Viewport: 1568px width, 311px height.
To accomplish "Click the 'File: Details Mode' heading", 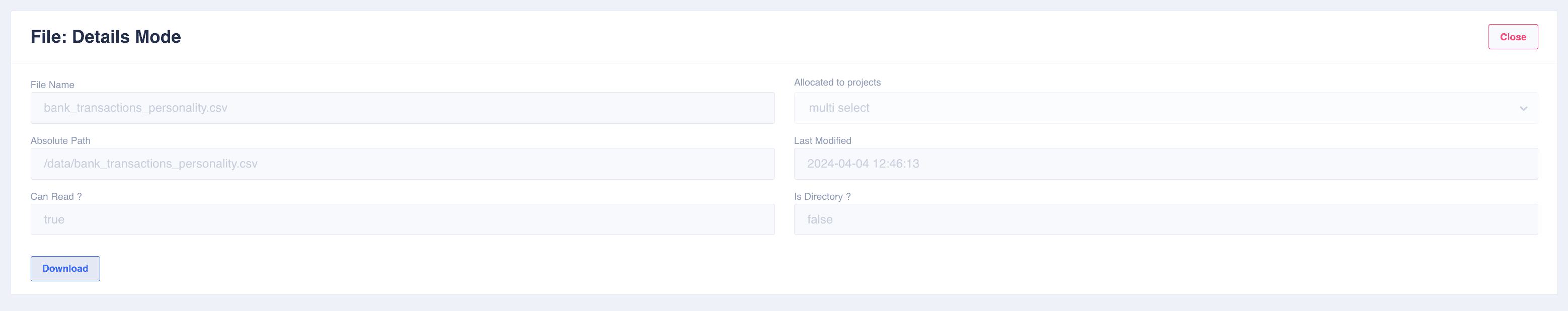I will 105,37.
